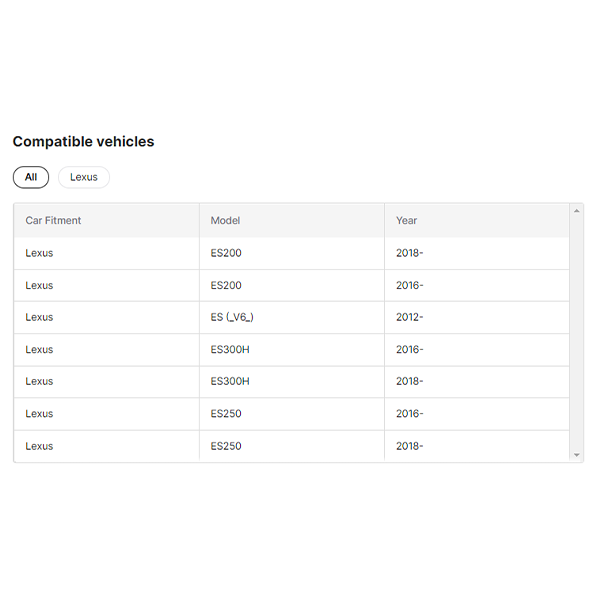Select the ES200 model in the 2018- row
The height and width of the screenshot is (600, 600).
226,253
